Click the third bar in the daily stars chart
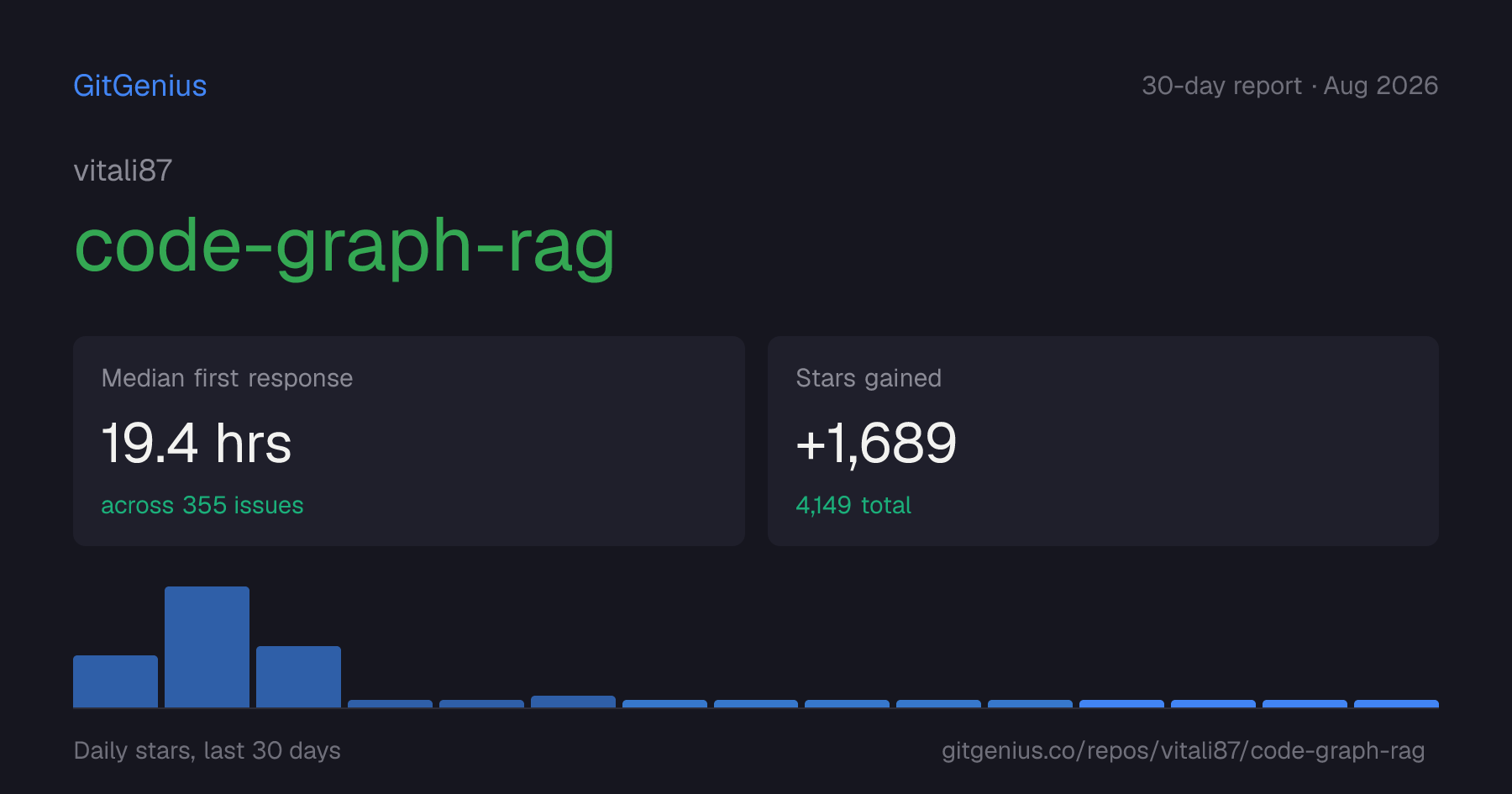 click(298, 676)
